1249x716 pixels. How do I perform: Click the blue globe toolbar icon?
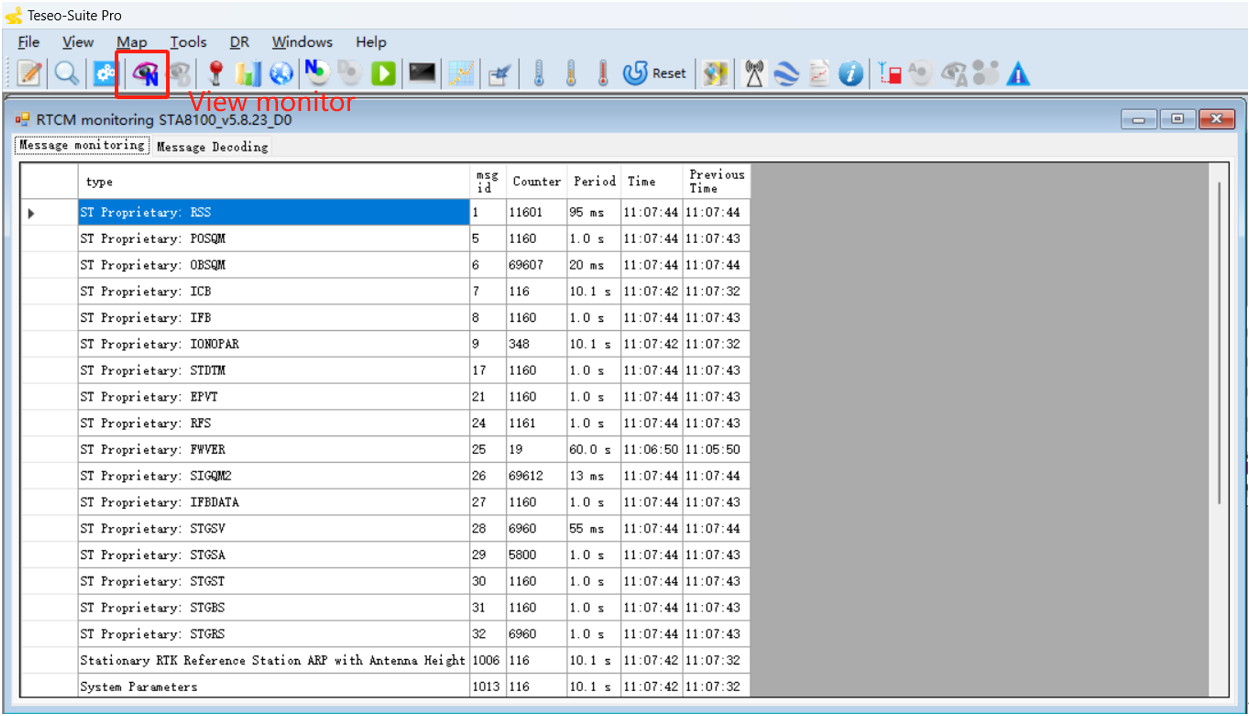click(281, 73)
